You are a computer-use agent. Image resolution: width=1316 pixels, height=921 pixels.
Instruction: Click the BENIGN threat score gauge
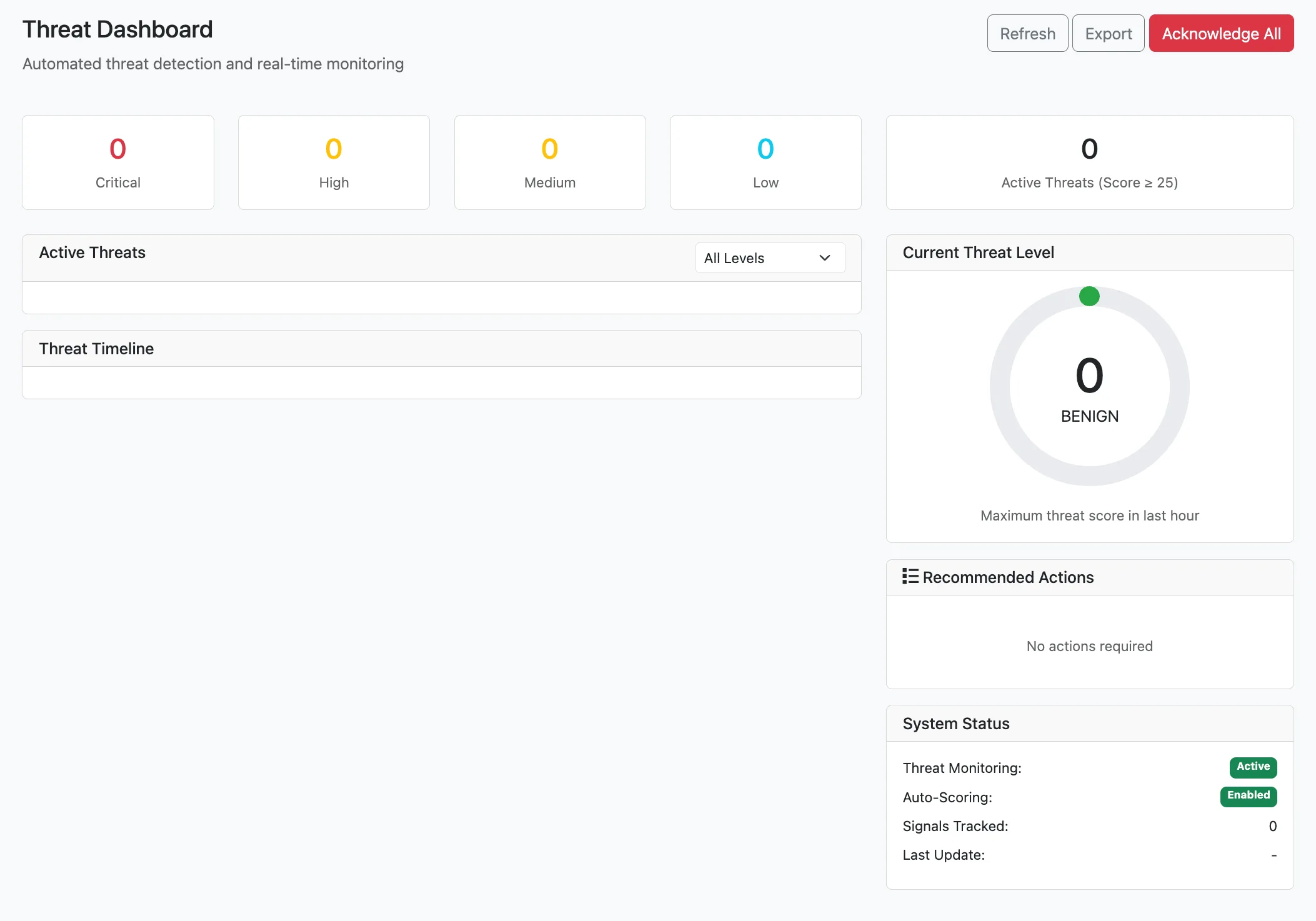click(1089, 386)
